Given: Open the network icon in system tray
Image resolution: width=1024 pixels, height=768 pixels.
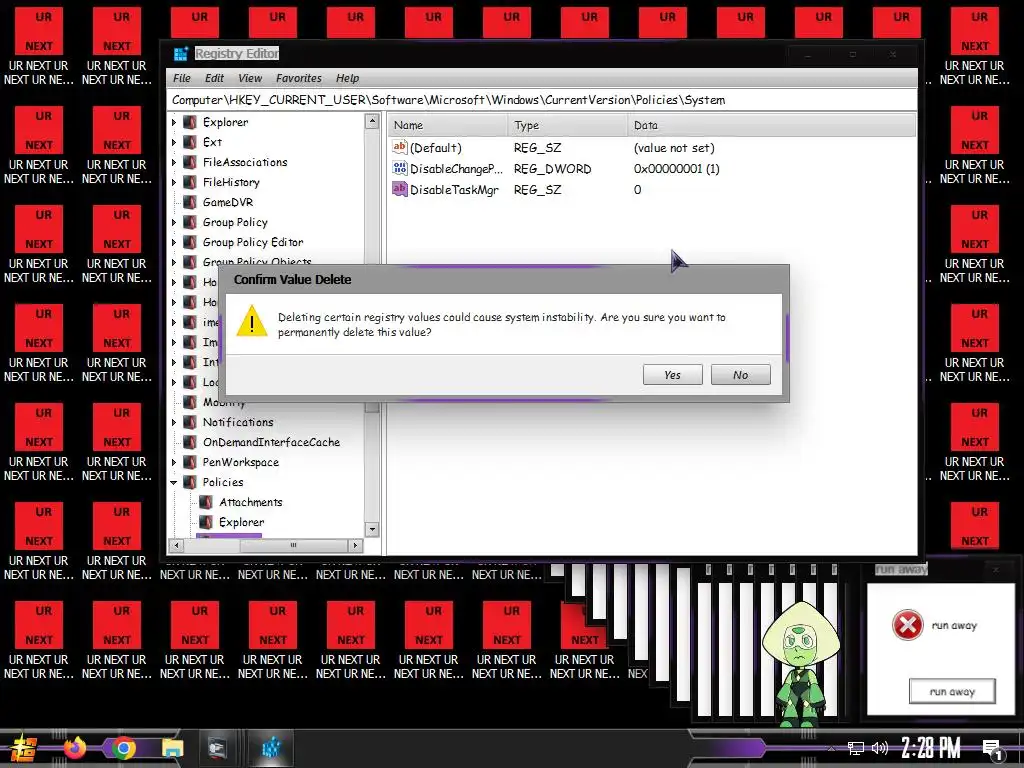Looking at the screenshot, I should tap(856, 748).
